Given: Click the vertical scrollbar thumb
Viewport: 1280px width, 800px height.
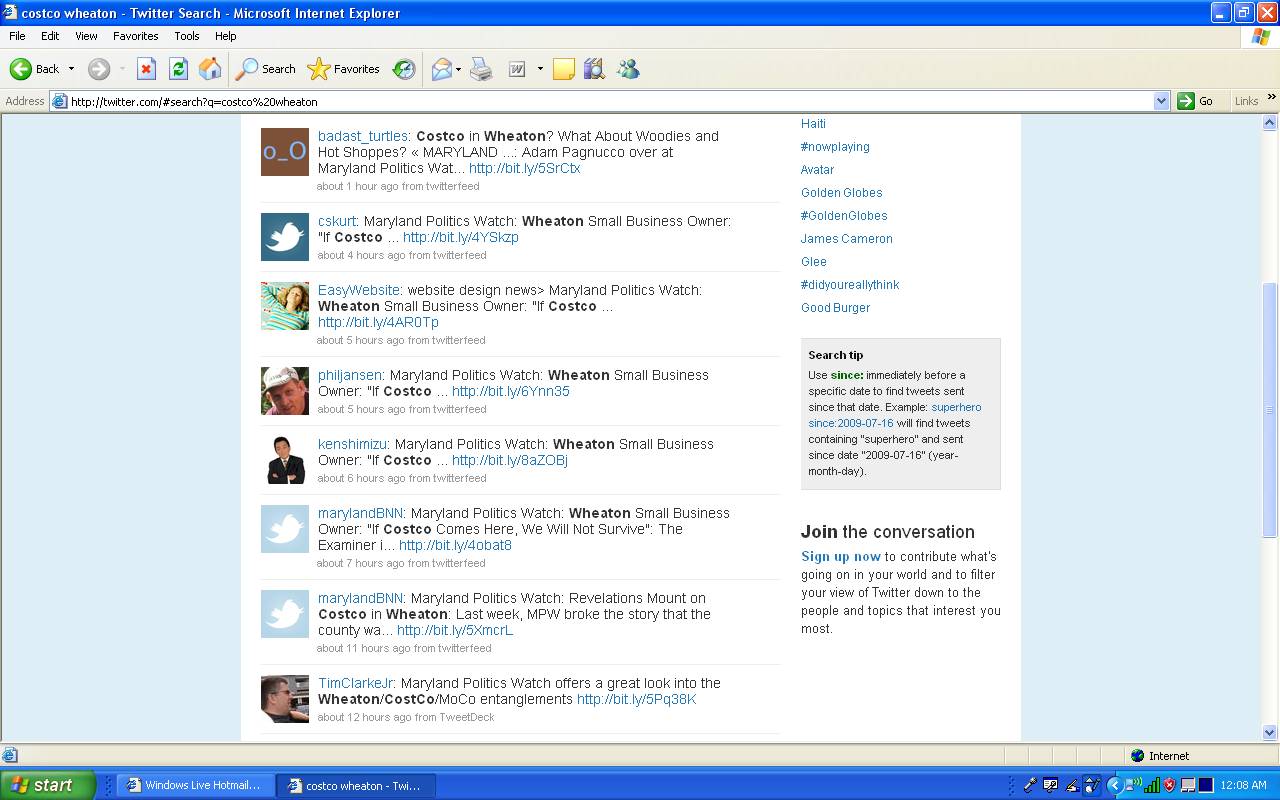Looking at the screenshot, I should tap(1270, 410).
